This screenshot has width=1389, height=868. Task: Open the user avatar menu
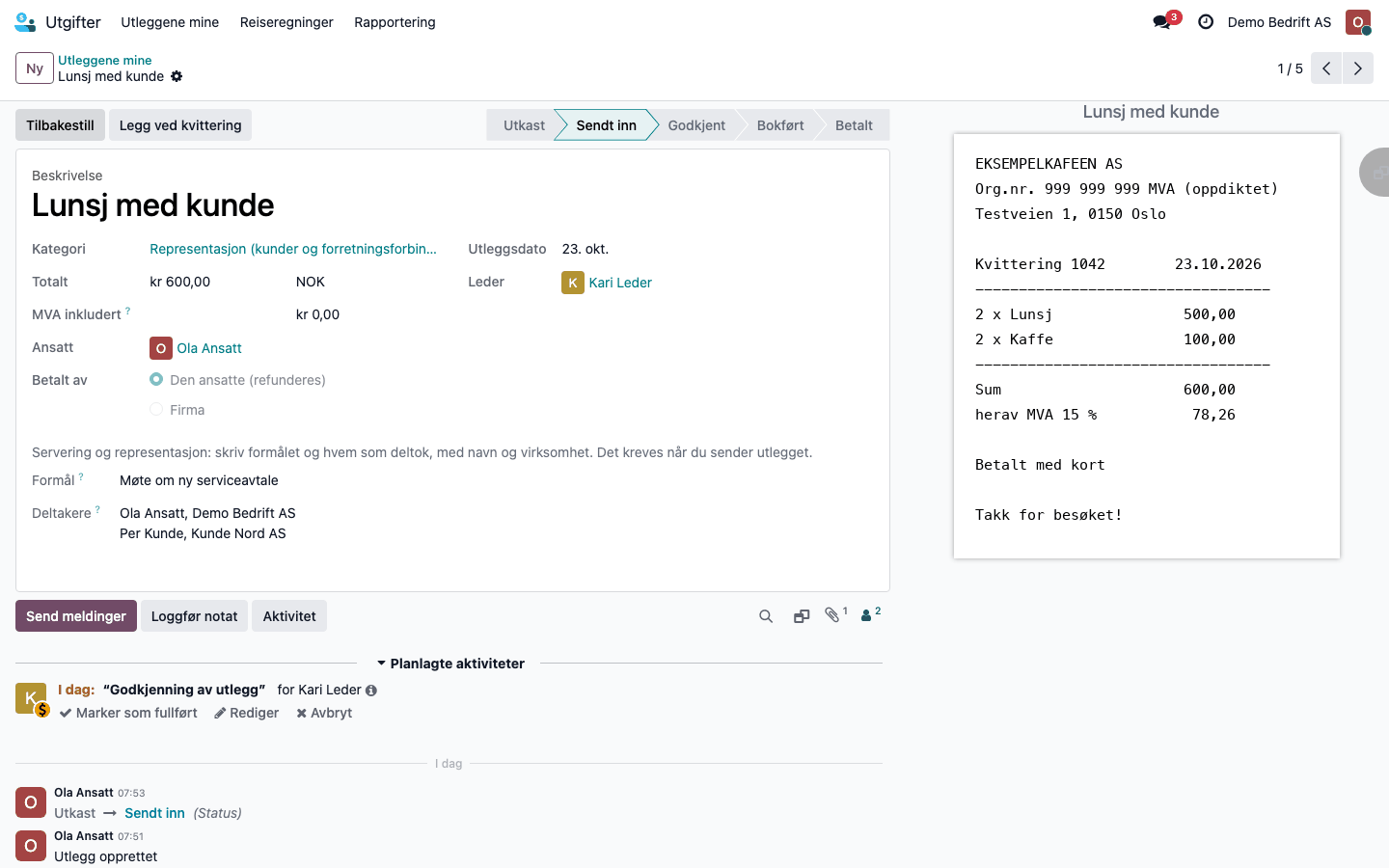click(x=1358, y=22)
